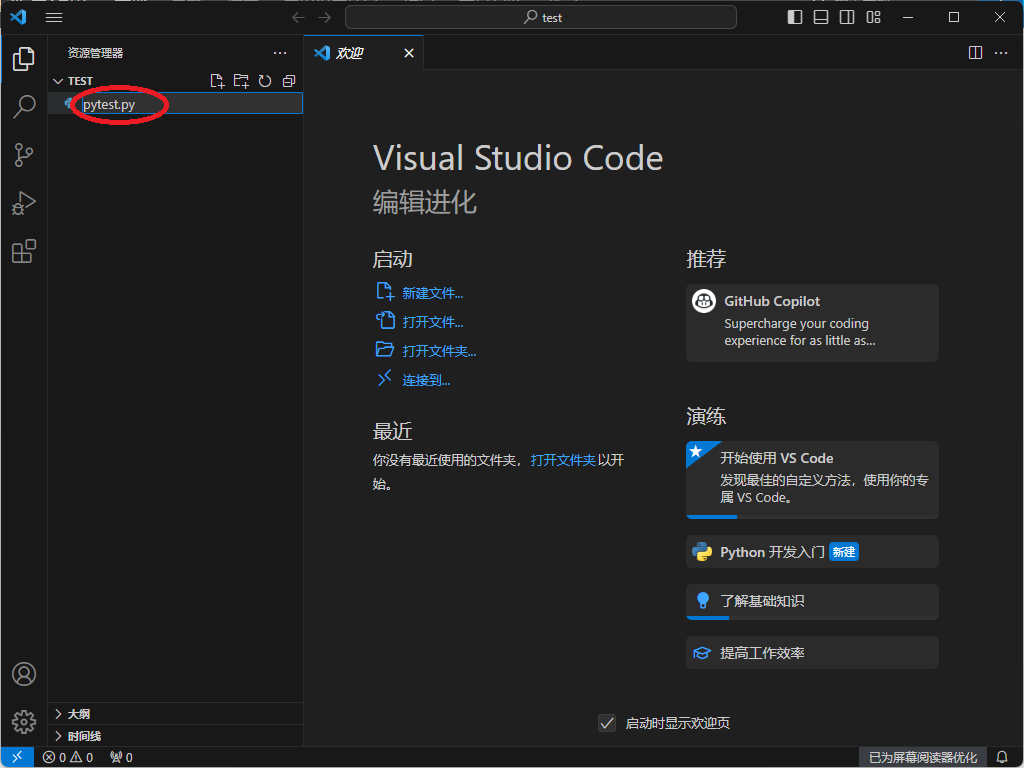Open 了解基础知识 walkthrough

click(812, 601)
